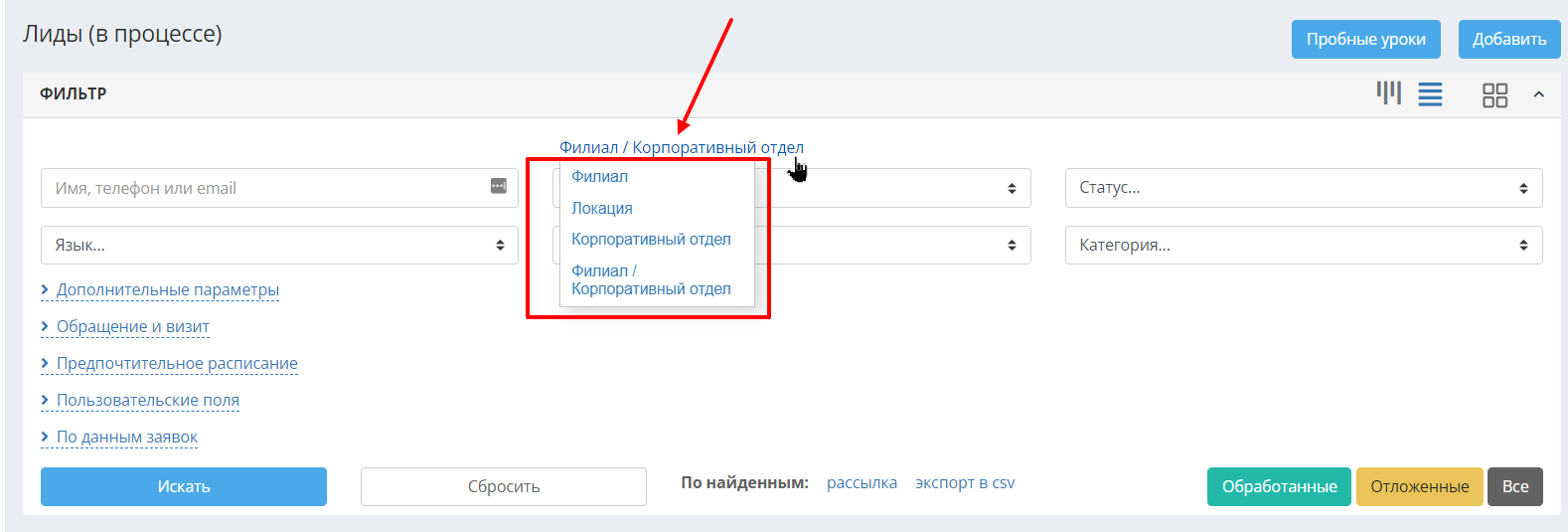Expand Обращение и визит section
Viewport: 1568px width, 532px height.
tap(132, 326)
